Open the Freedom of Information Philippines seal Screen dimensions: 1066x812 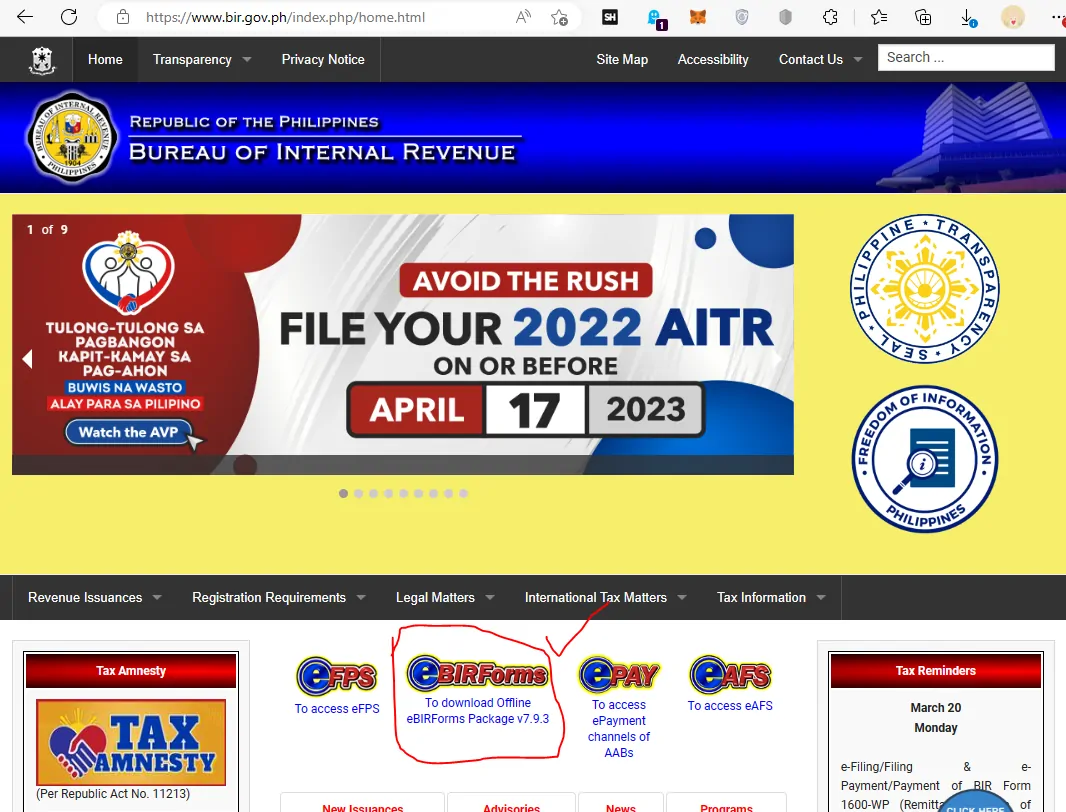pyautogui.click(x=925, y=459)
